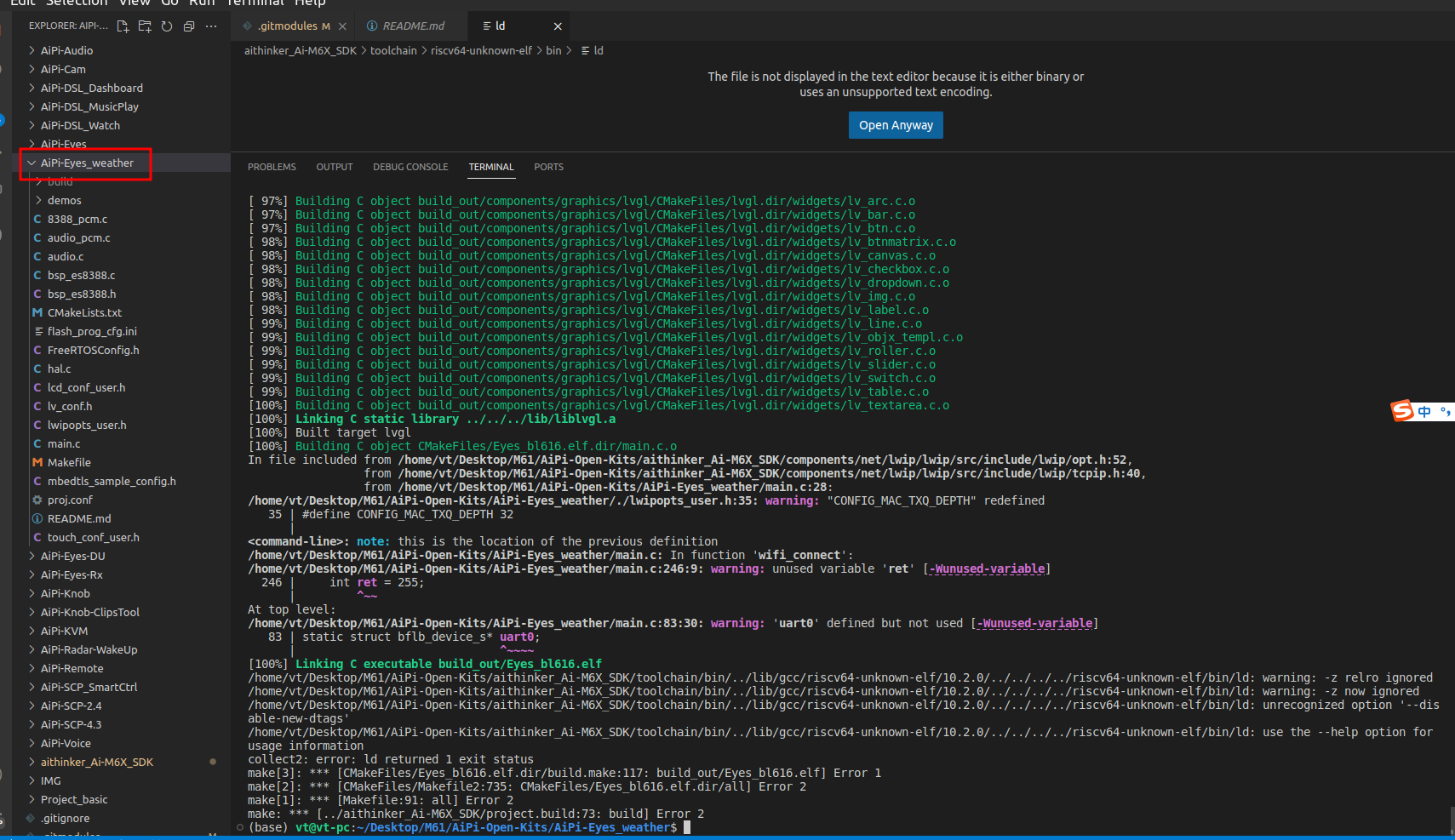Expand the demos subfolder
Viewport: 1455px width, 840px height.
[121, 200]
